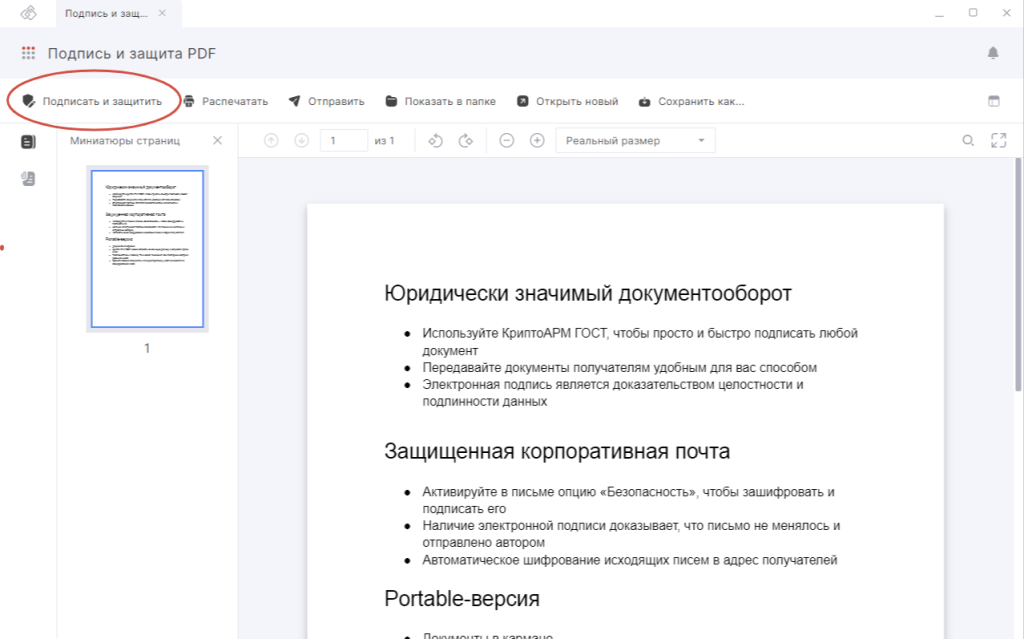Click Открыть новый button

568,101
